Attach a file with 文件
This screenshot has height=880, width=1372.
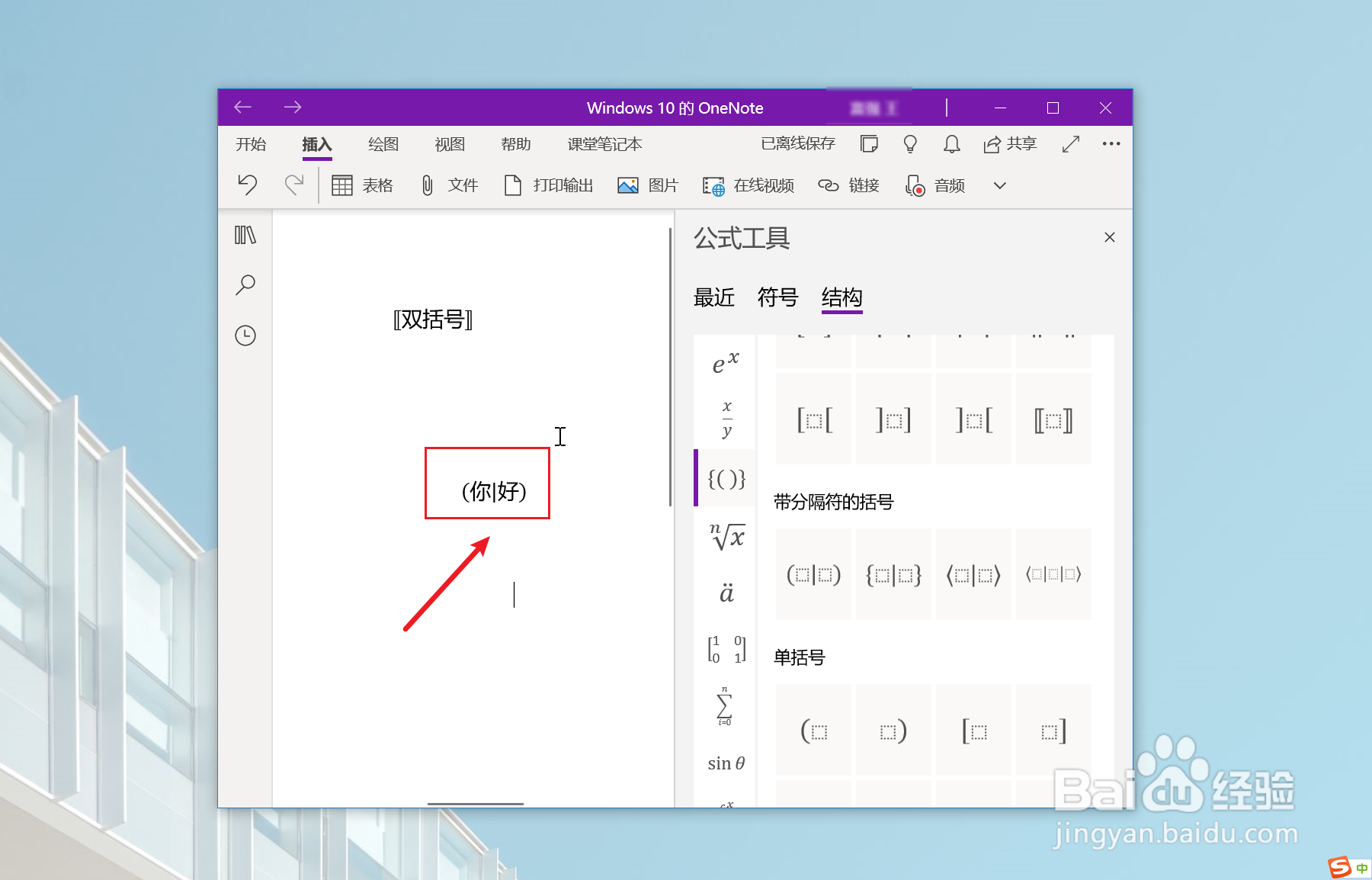click(449, 185)
